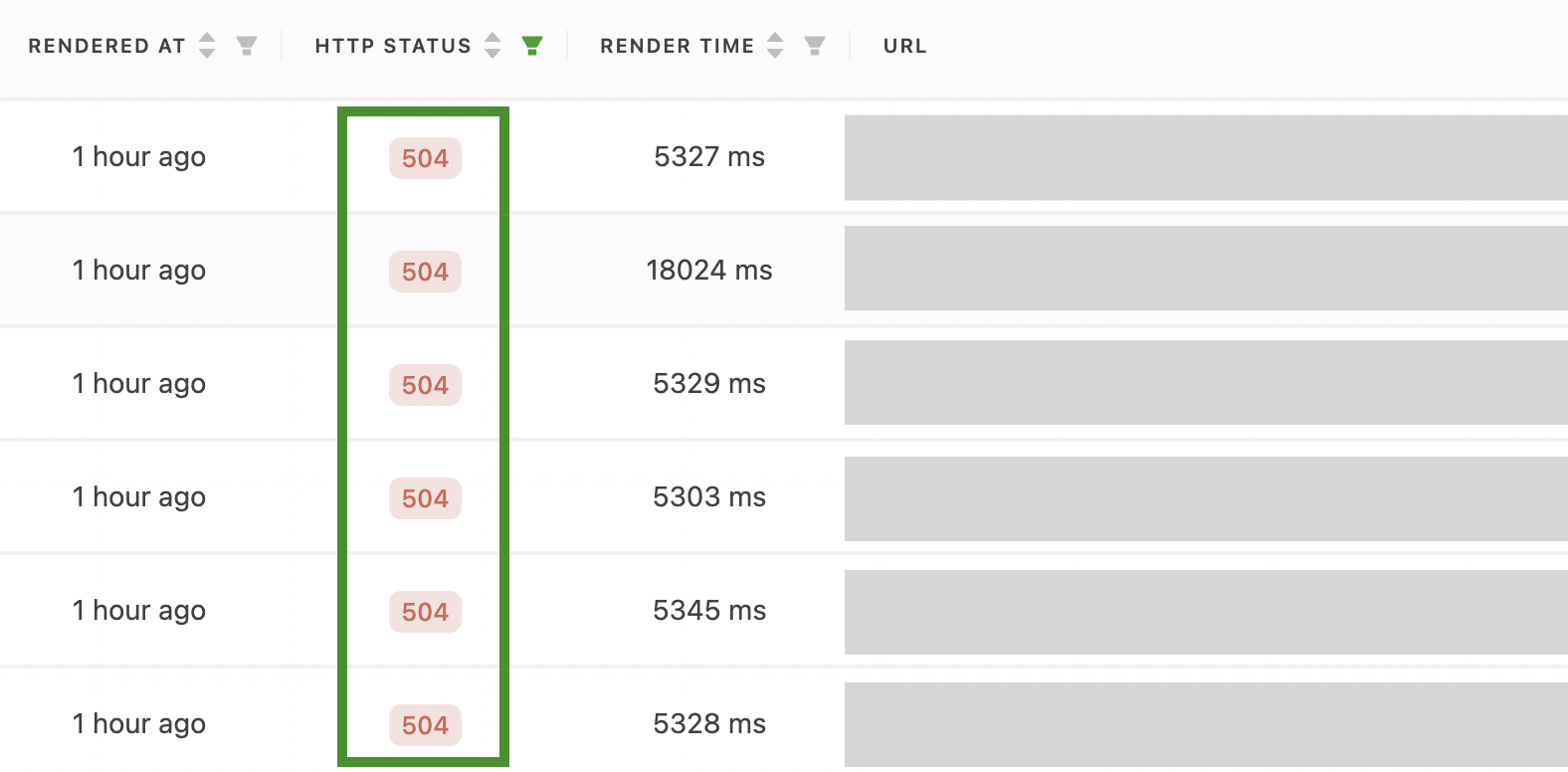
Task: Click the sort descending arrow on RENDER TIME
Action: pyautogui.click(x=774, y=51)
